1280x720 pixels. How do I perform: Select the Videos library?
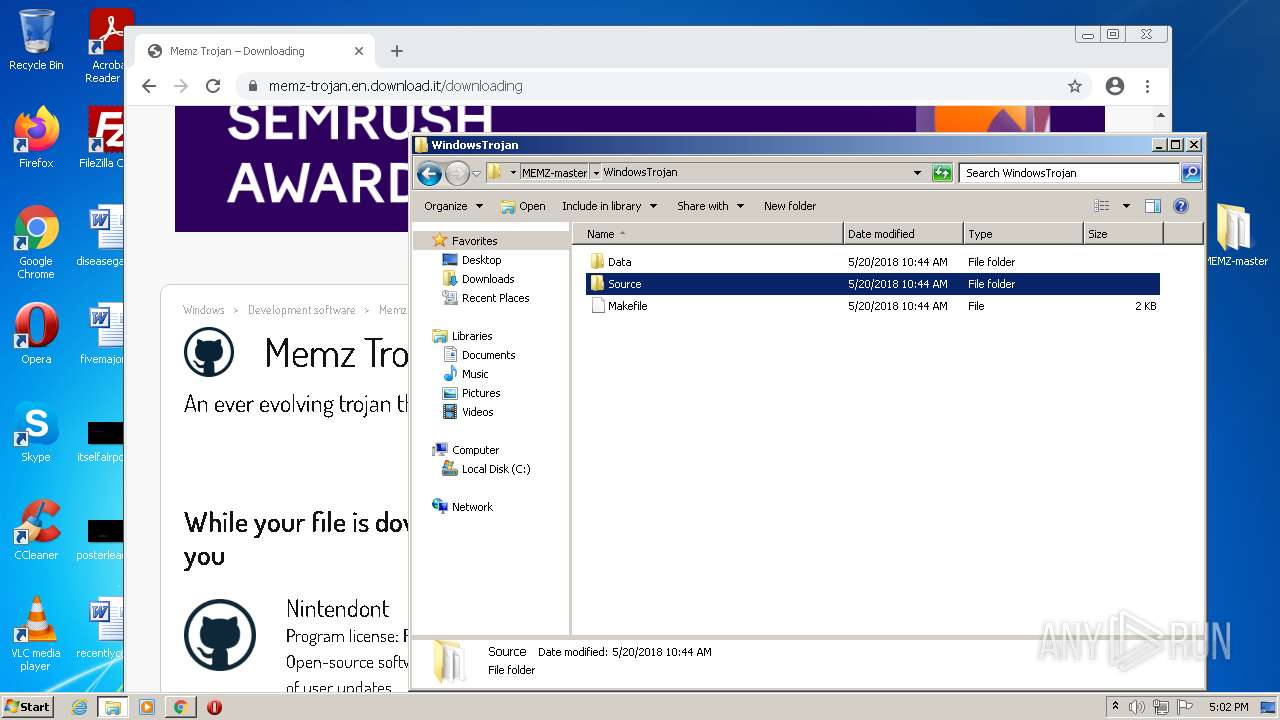click(x=477, y=412)
